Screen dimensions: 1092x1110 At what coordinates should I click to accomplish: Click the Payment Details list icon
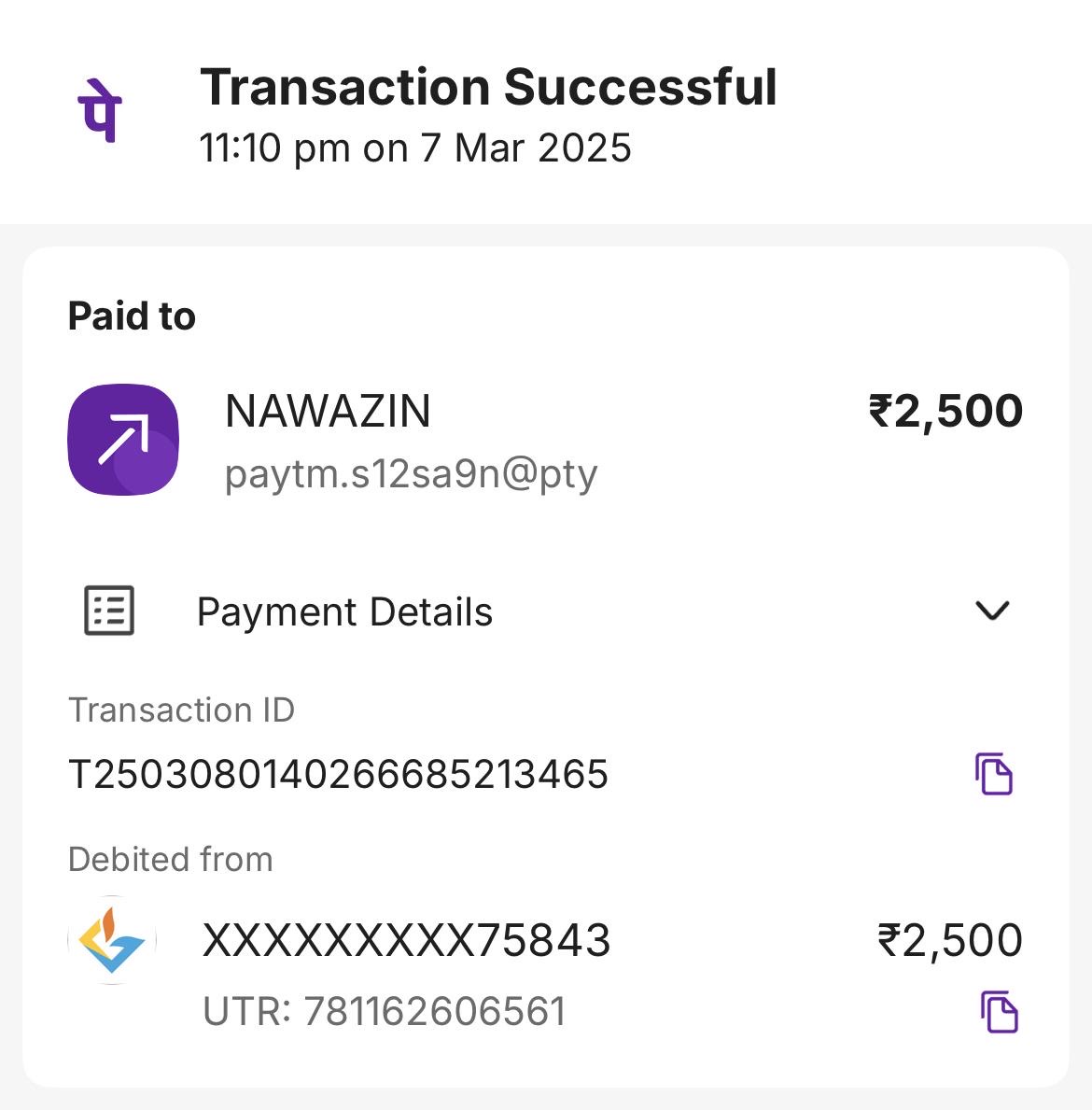pyautogui.click(x=109, y=611)
